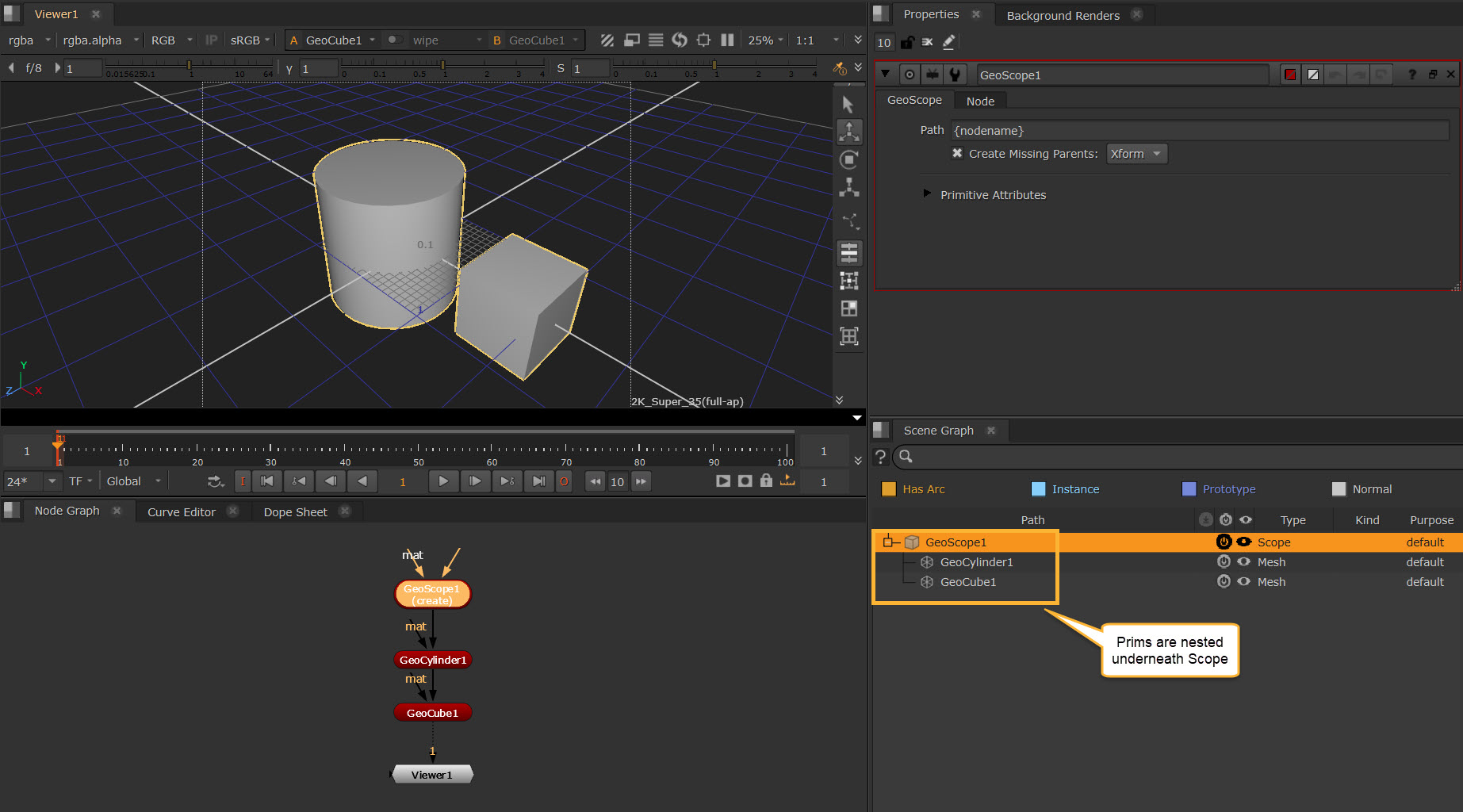Select the arrow selection tool in viewer
The height and width of the screenshot is (812, 1463).
pyautogui.click(x=848, y=104)
